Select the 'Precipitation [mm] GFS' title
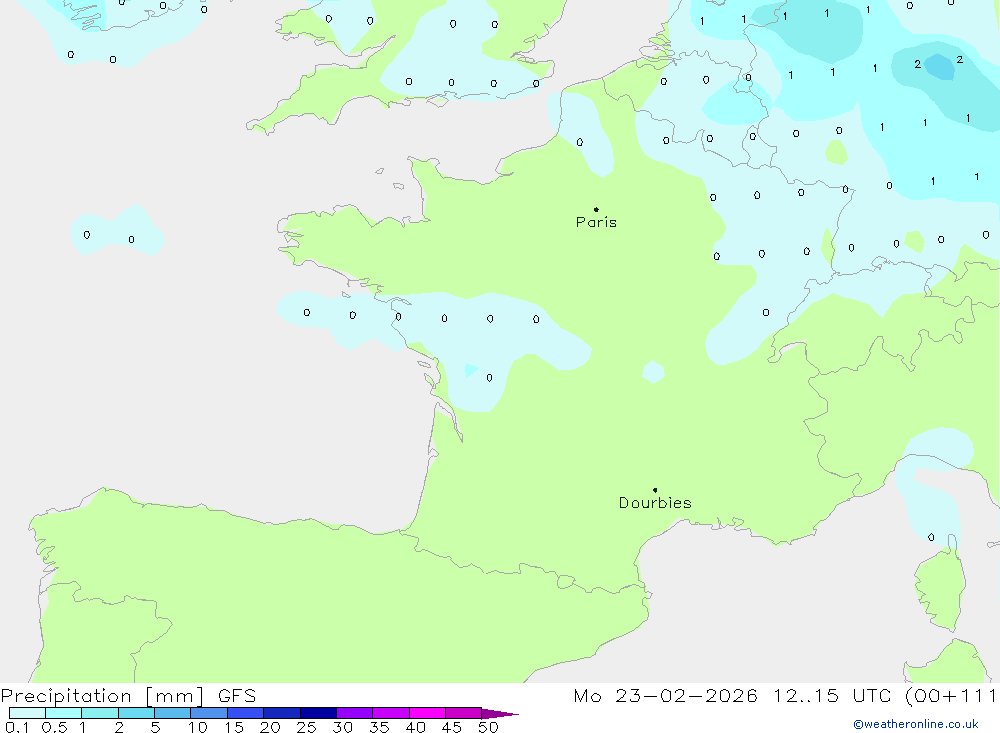1000x733 pixels. click(x=128, y=696)
